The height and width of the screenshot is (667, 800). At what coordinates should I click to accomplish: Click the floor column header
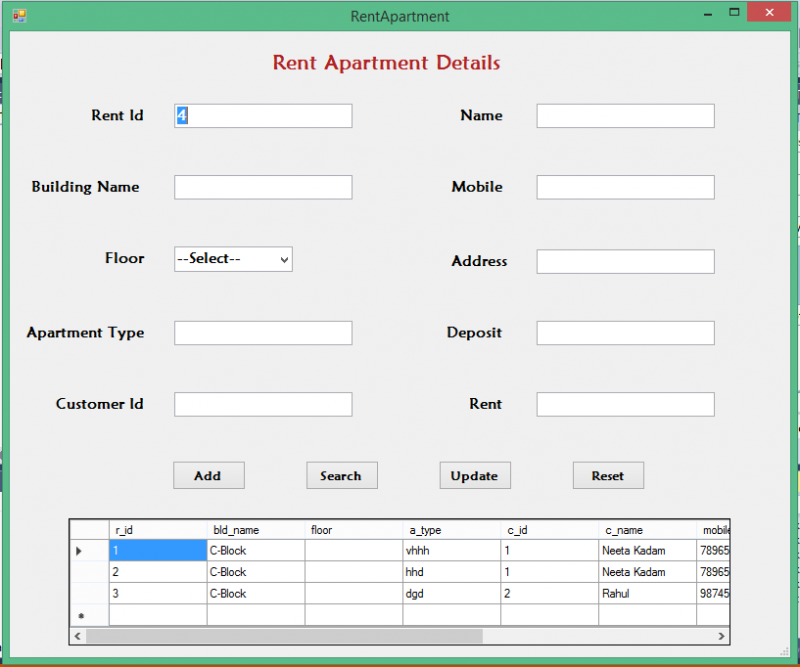coord(354,530)
